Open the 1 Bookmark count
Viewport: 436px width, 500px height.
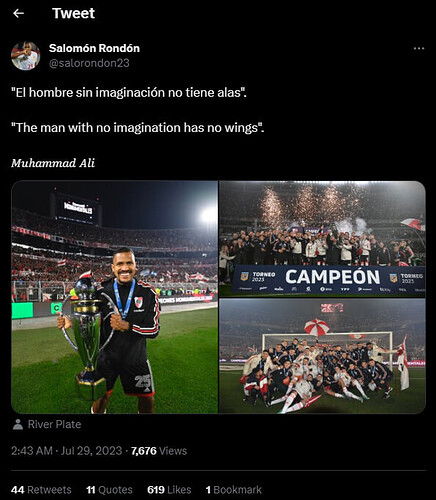coord(233,490)
